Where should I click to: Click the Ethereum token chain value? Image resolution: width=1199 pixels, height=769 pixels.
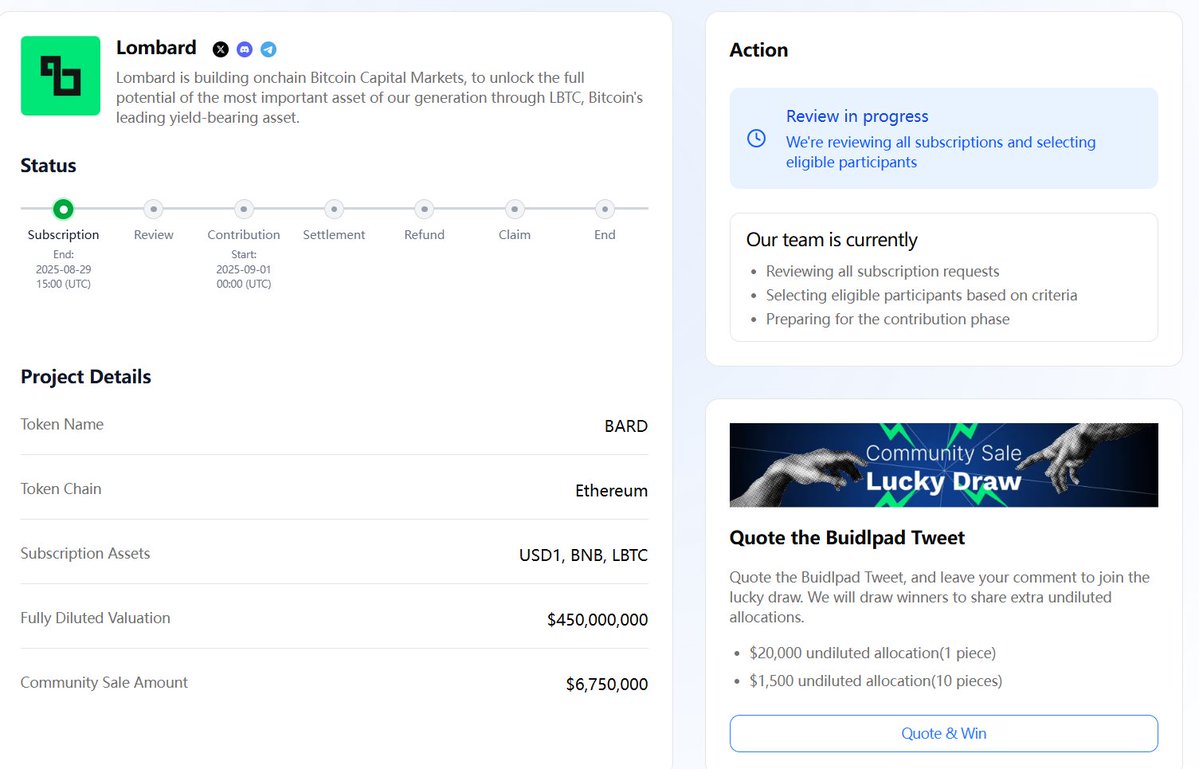click(x=612, y=491)
